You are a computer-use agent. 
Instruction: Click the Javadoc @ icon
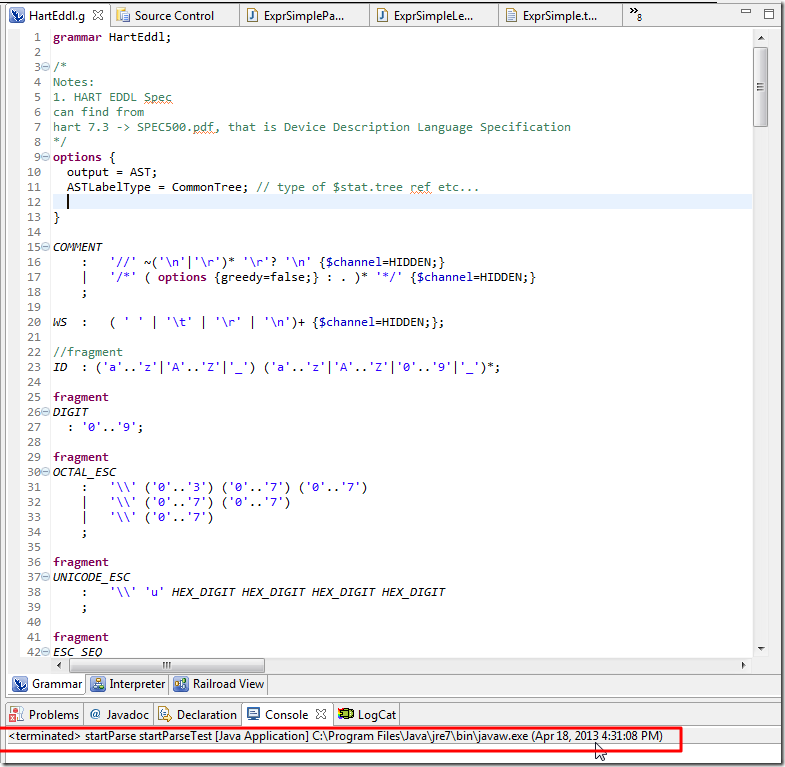tap(95, 714)
